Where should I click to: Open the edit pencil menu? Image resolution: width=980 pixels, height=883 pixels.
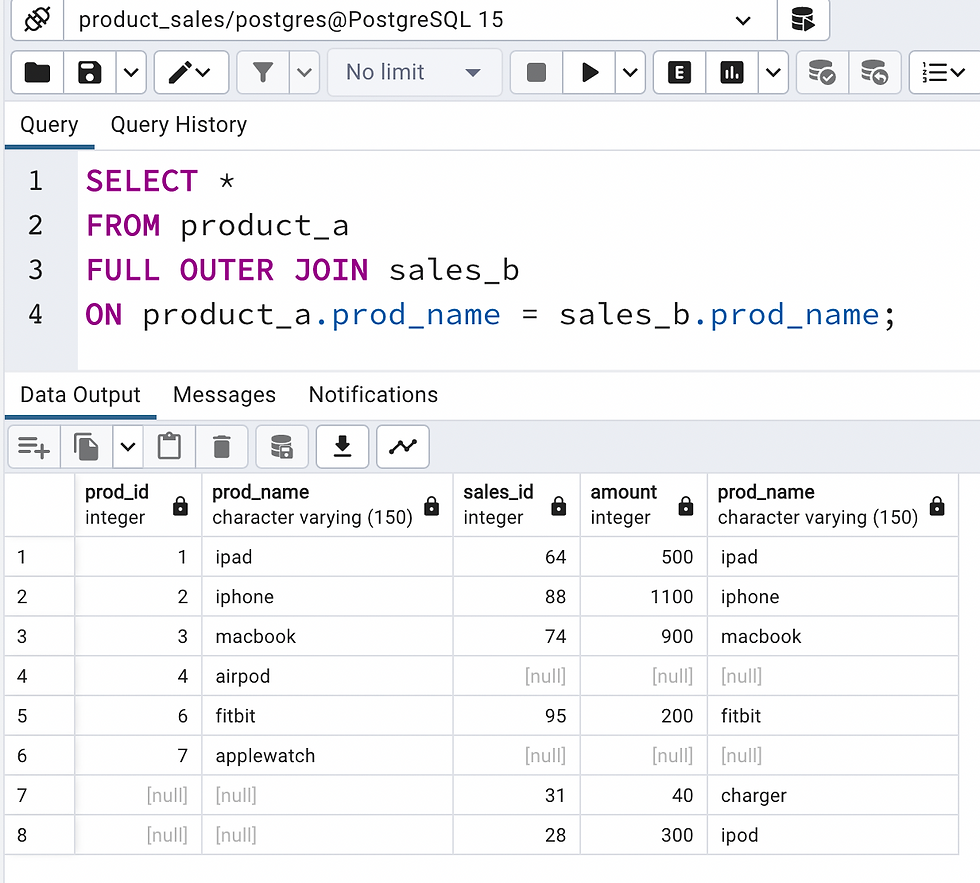click(191, 72)
